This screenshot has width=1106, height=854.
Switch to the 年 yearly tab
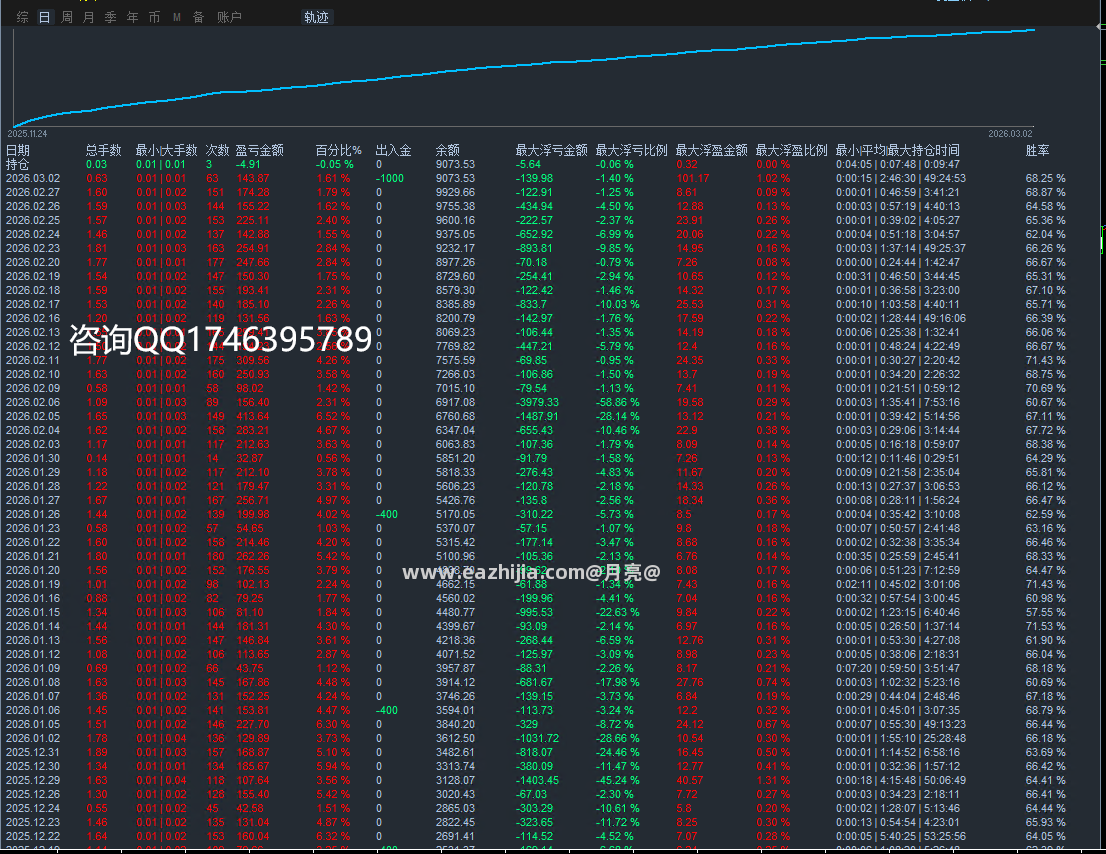(x=133, y=17)
